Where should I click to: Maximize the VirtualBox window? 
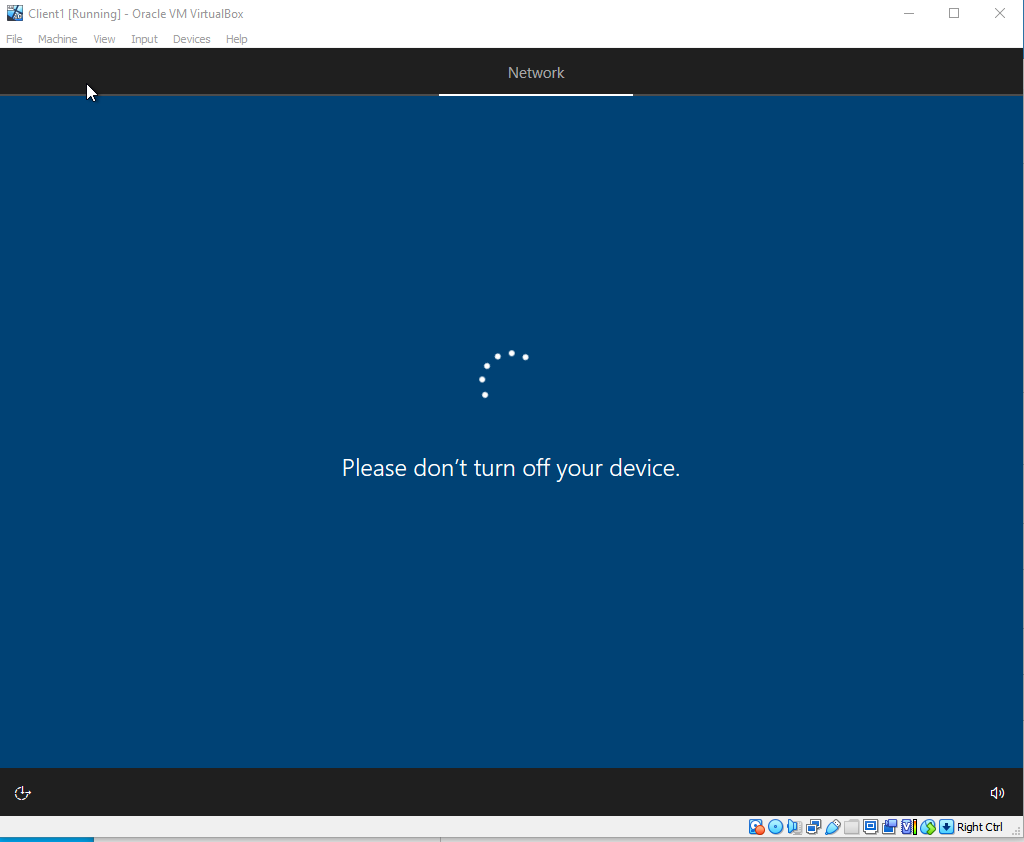[x=954, y=13]
